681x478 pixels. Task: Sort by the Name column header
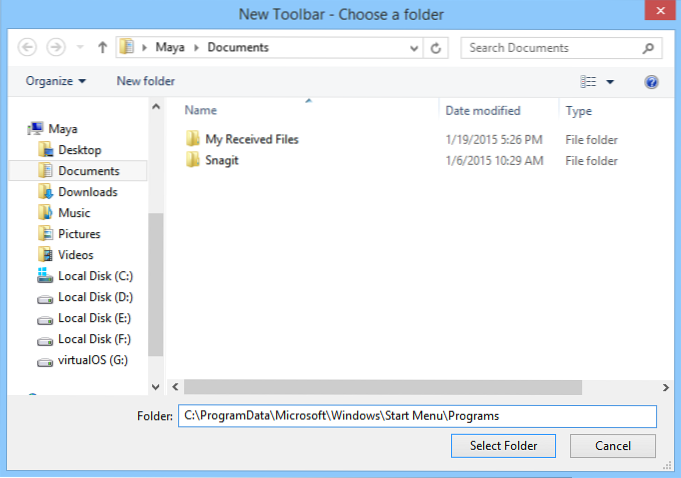tap(200, 110)
